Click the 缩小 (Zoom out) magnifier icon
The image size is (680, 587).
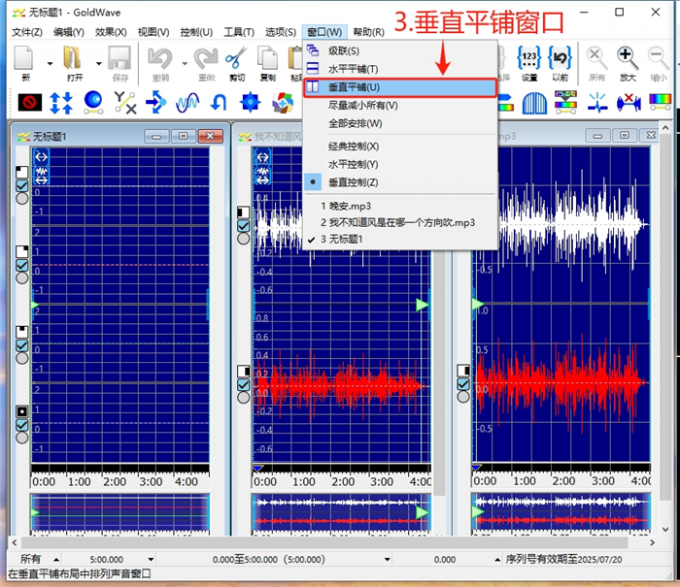658,59
